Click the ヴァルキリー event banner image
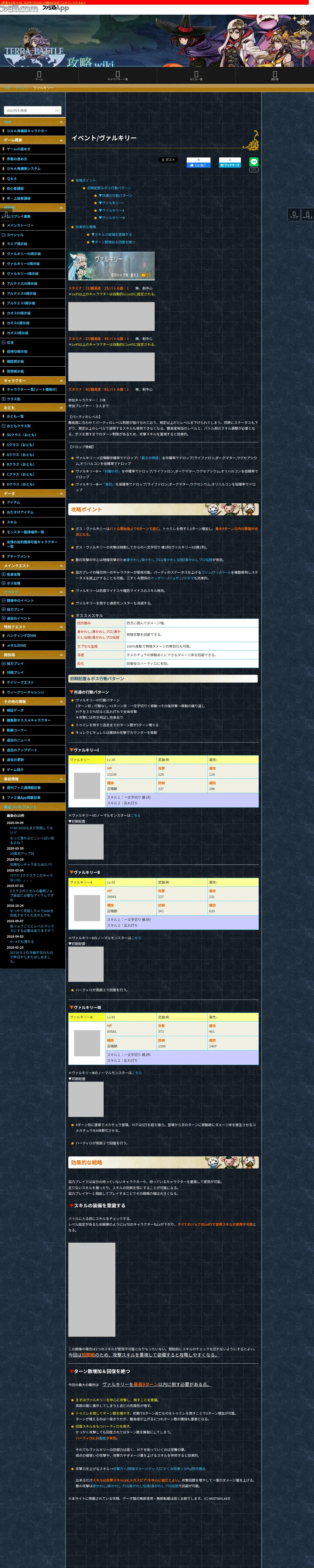This screenshot has height=1568, width=314. [111, 266]
